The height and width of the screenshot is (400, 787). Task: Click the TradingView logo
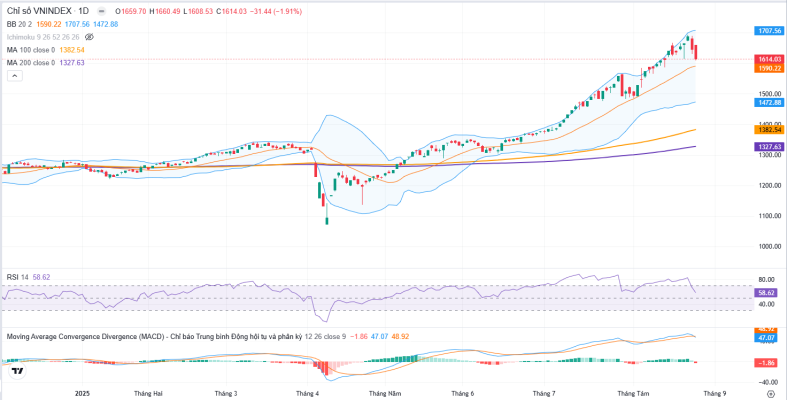pyautogui.click(x=18, y=371)
